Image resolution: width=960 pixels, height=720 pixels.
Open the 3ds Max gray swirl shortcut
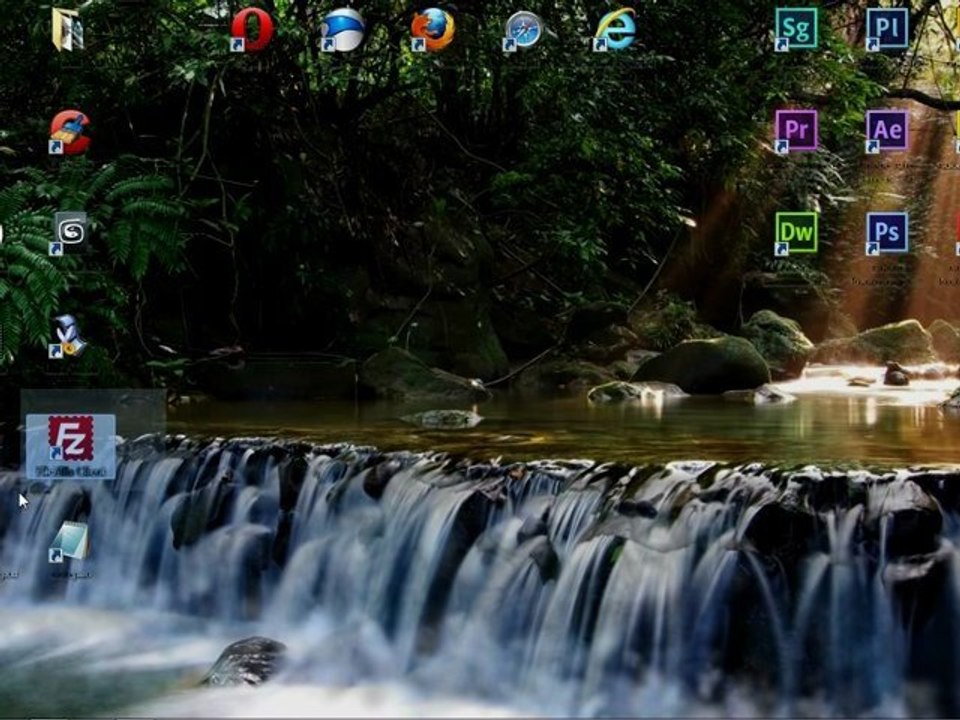tap(70, 233)
